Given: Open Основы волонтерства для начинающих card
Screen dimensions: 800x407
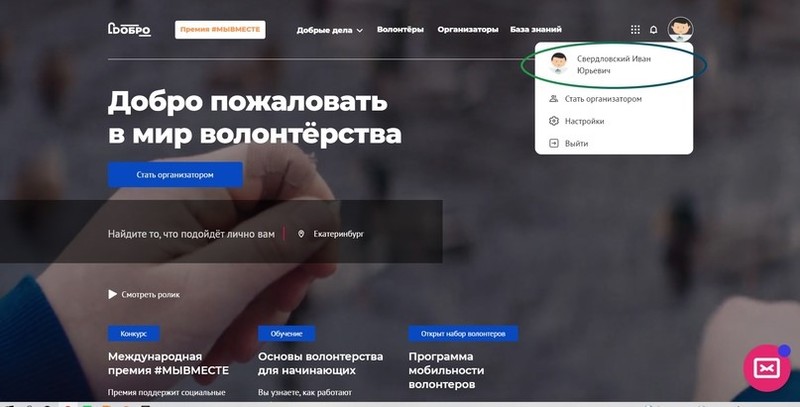Looking at the screenshot, I should [x=320, y=363].
